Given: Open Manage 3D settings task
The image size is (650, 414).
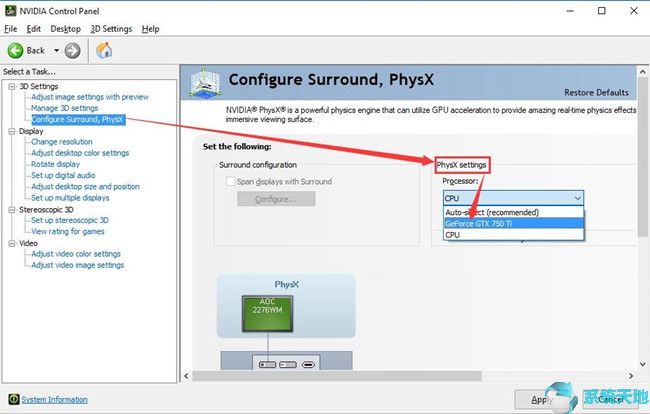Looking at the screenshot, I should (x=65, y=108).
